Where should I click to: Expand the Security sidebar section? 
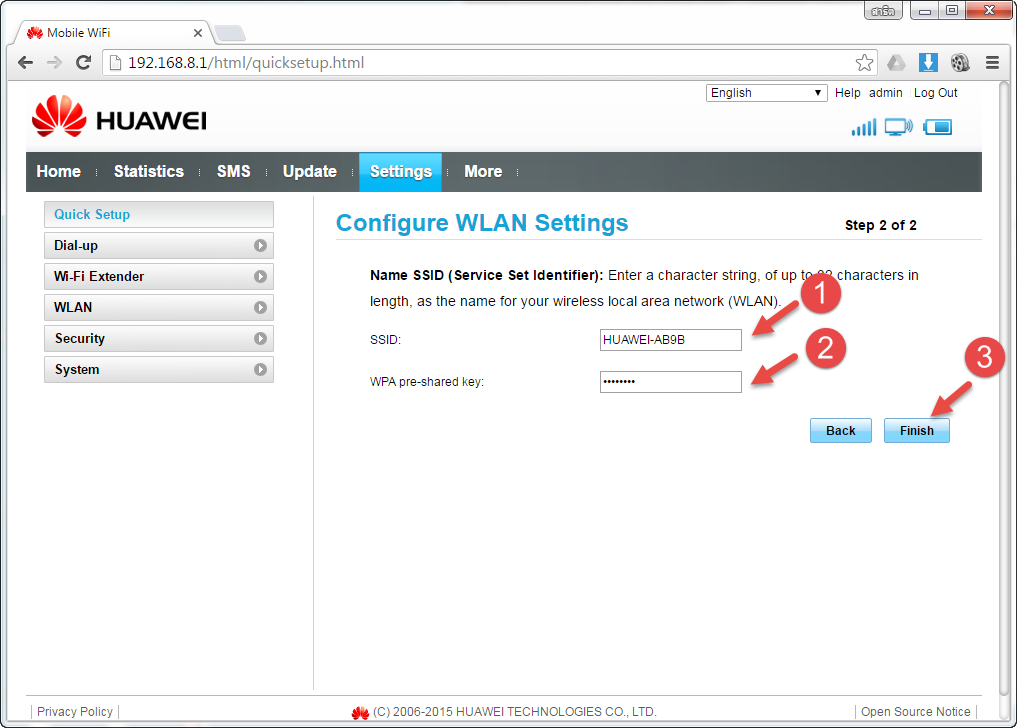pos(158,339)
